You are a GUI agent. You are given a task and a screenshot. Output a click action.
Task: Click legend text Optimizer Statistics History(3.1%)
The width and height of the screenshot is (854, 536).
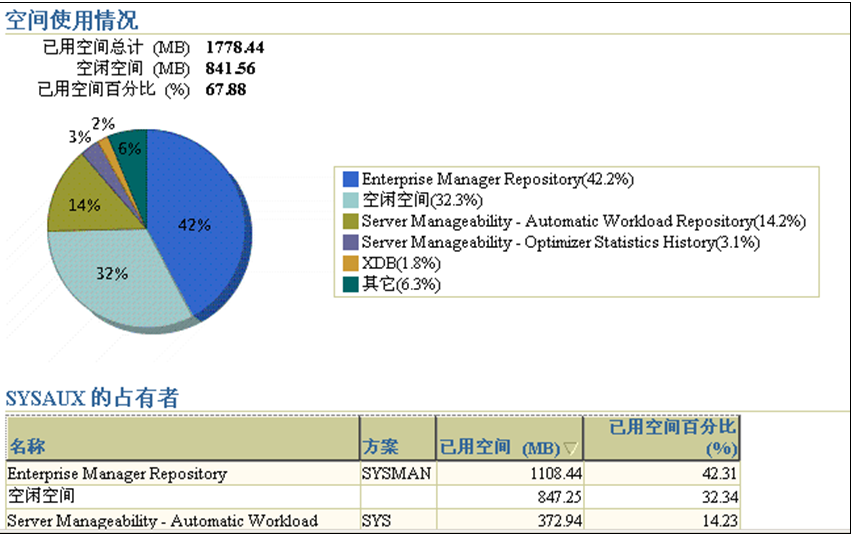pyautogui.click(x=642, y=242)
